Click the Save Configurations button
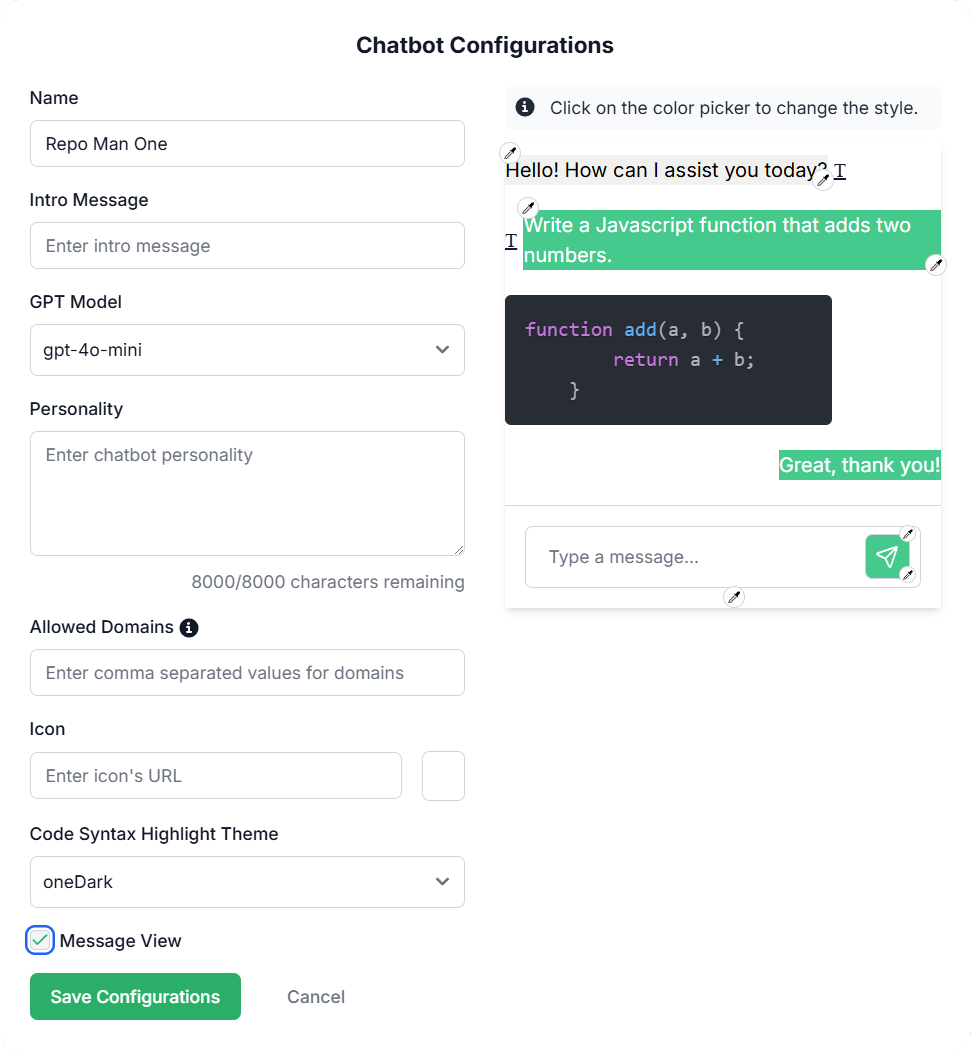Image resolution: width=971 pixels, height=1051 pixels. click(x=135, y=996)
